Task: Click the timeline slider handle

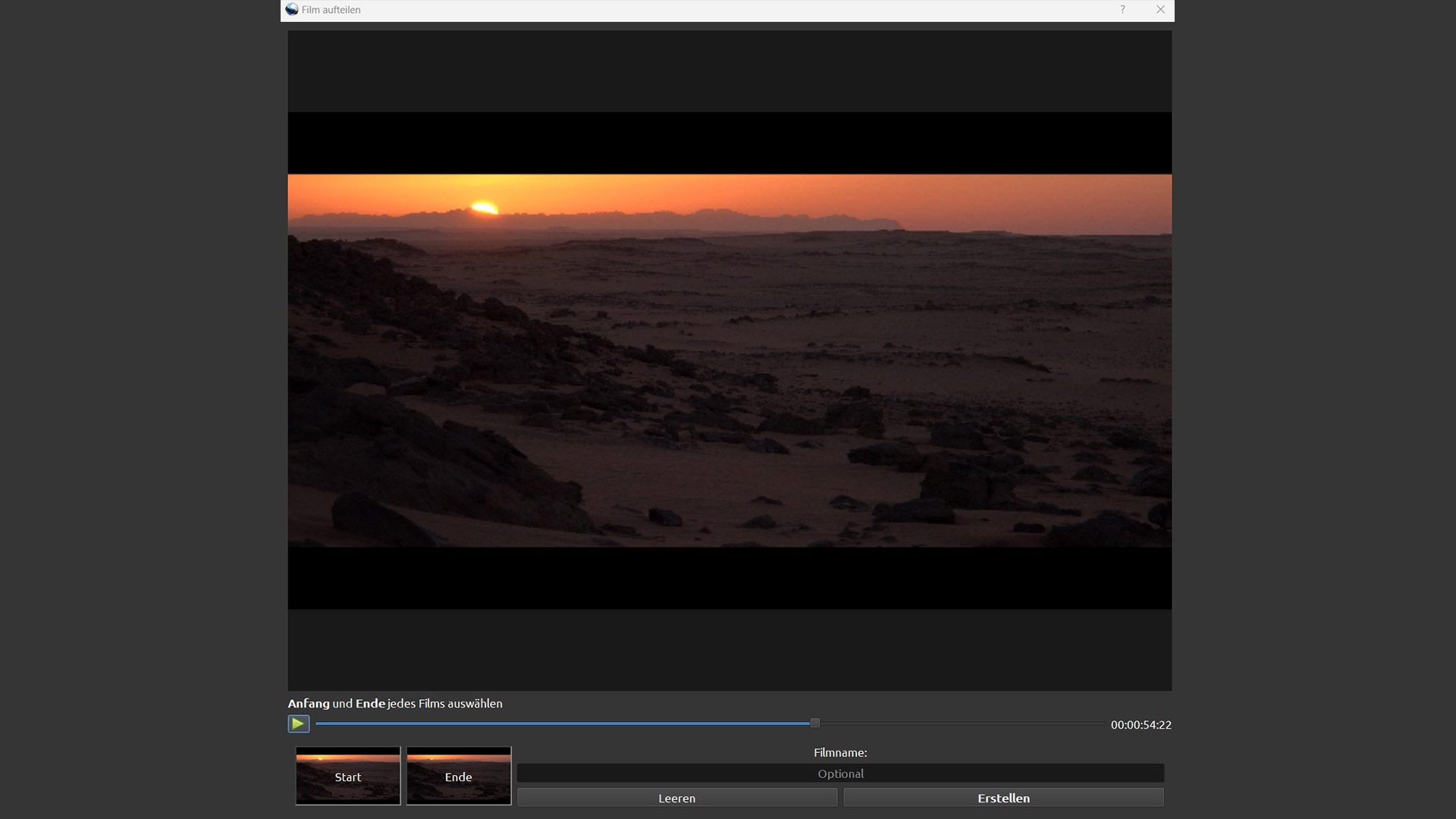Action: click(815, 723)
